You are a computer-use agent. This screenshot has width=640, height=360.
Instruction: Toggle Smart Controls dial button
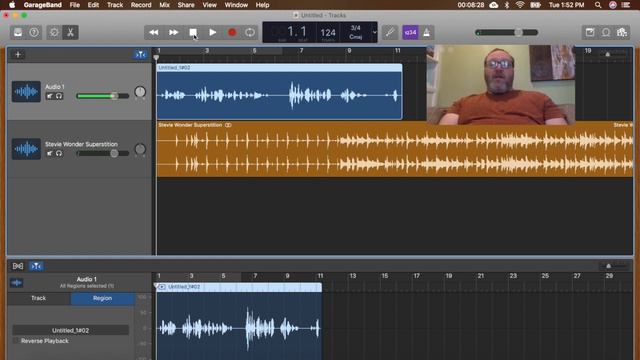tap(54, 33)
